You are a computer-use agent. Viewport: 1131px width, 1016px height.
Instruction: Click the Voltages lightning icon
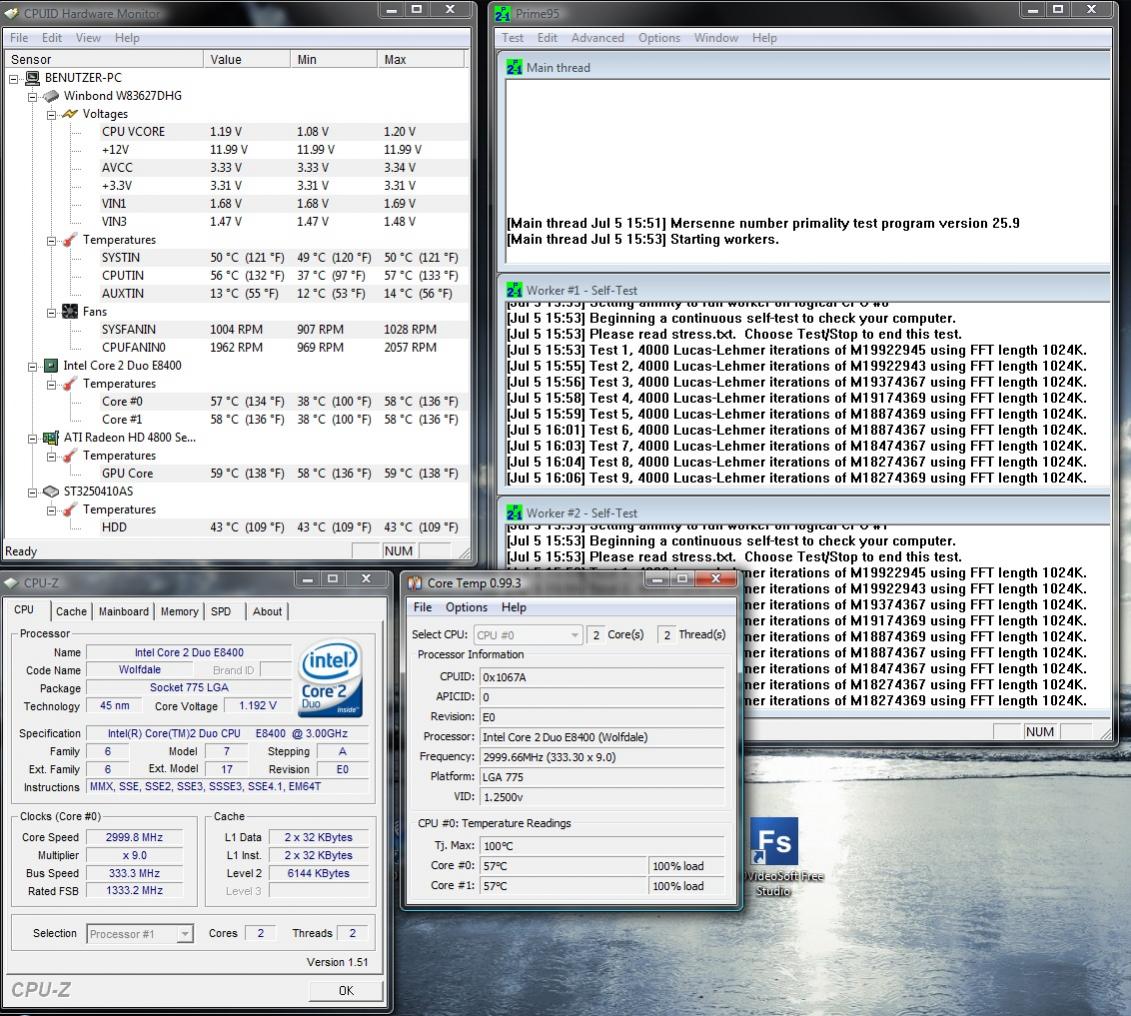pos(70,114)
